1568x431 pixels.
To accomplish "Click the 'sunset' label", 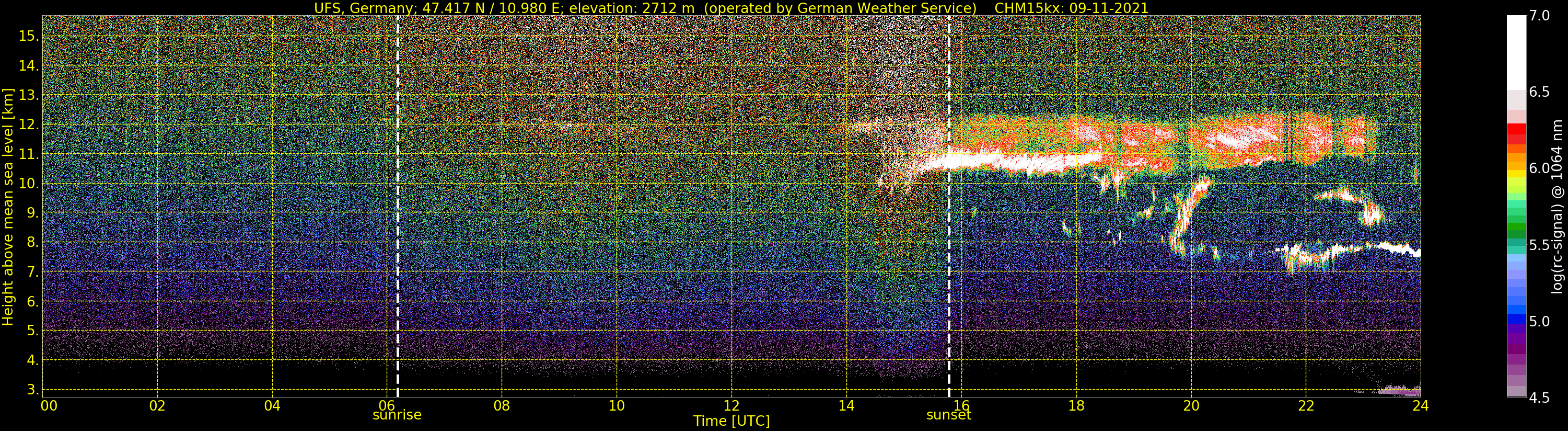I will click(x=949, y=415).
